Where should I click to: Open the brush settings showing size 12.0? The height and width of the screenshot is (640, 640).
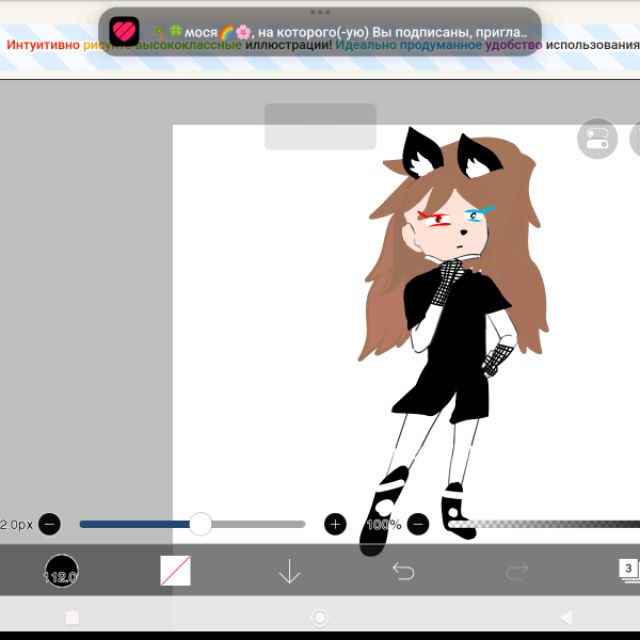[61, 571]
